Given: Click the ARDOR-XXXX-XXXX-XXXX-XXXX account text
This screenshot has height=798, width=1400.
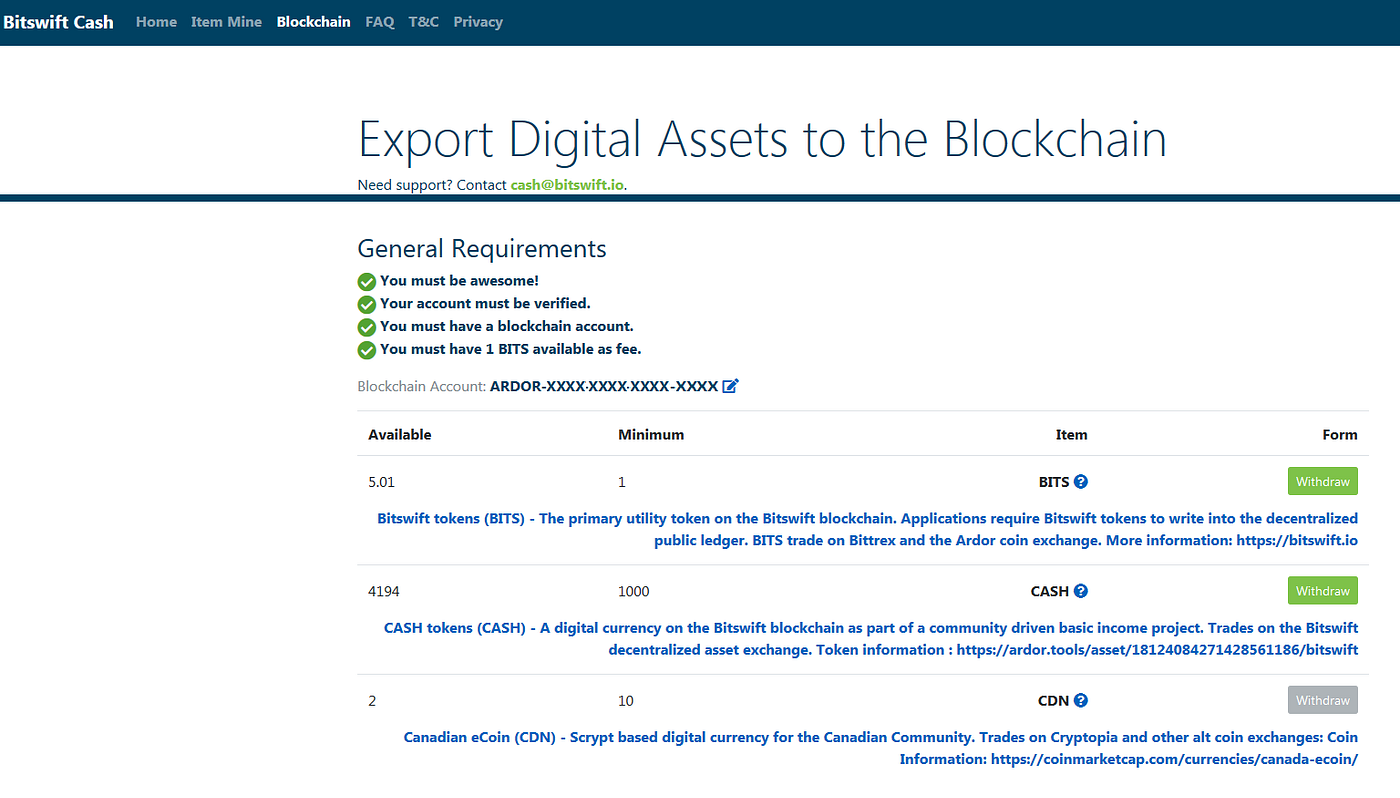Looking at the screenshot, I should (x=604, y=386).
